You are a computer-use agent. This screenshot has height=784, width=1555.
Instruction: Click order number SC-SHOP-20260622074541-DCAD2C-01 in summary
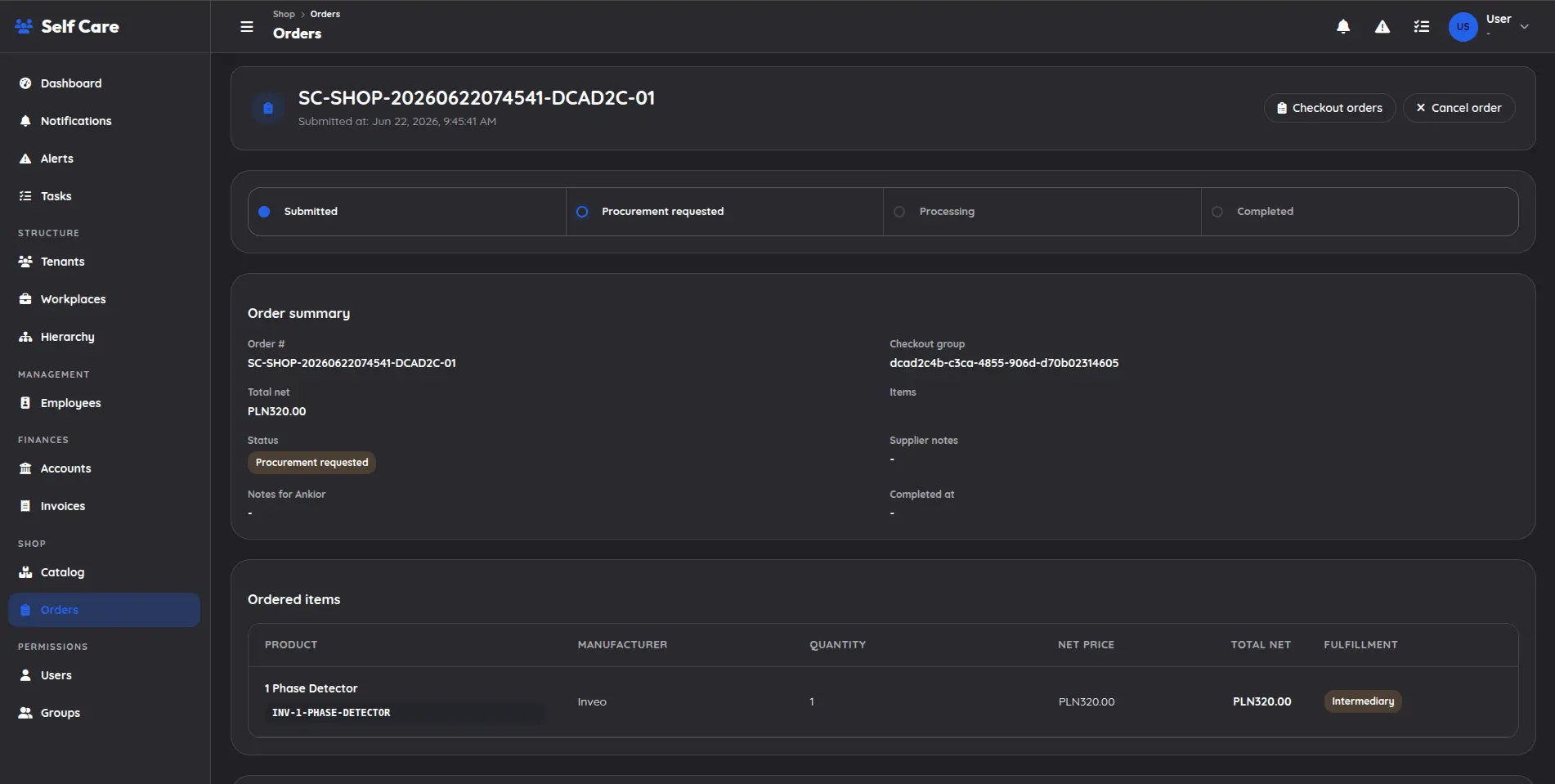pos(352,363)
